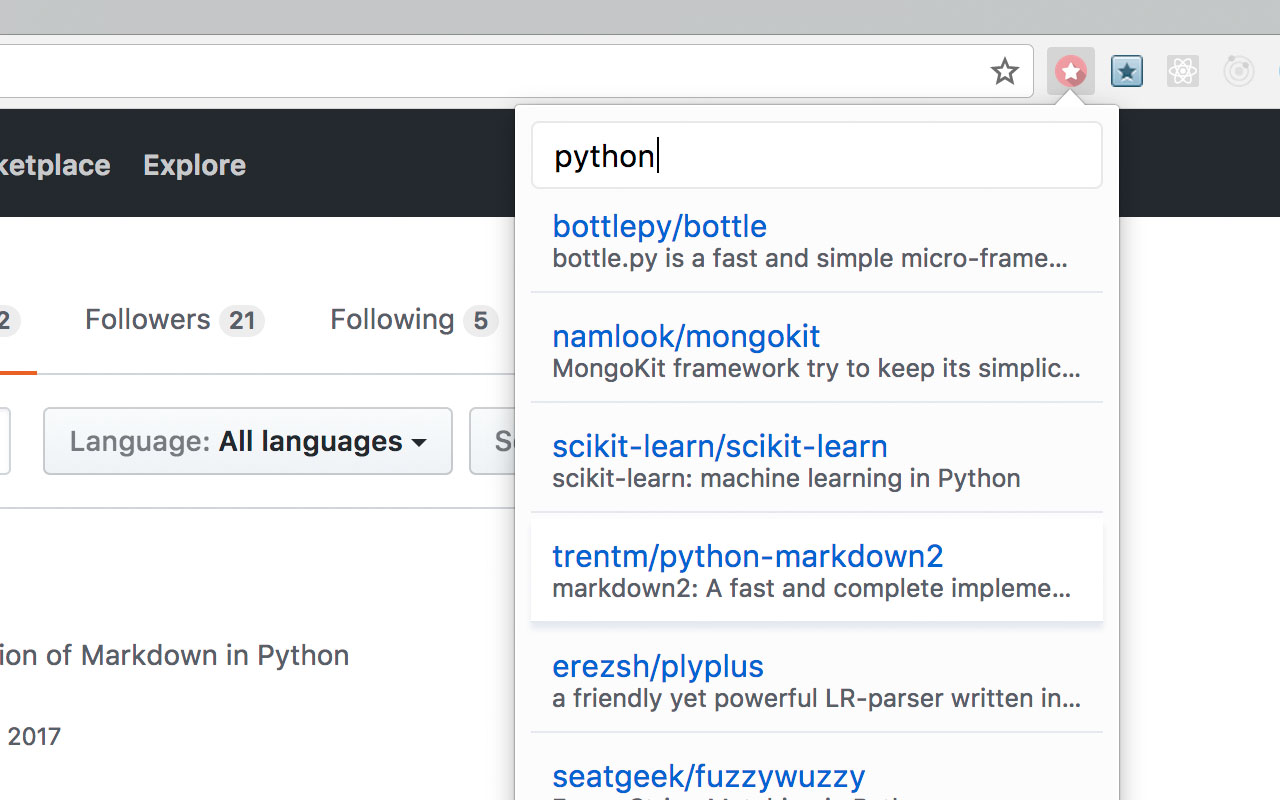1280x800 pixels.
Task: Open the red star extension icon
Action: [1071, 71]
